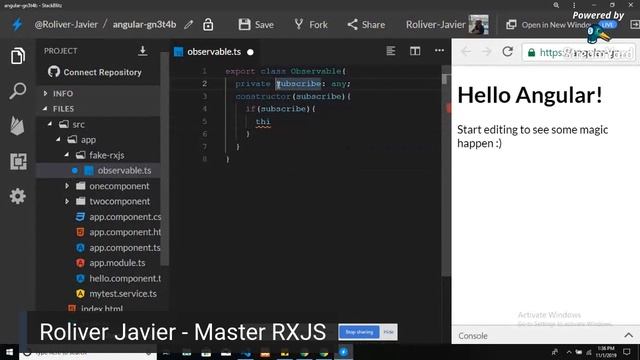Image resolution: width=640 pixels, height=360 pixels.
Task: Collapse the app folder
Action: coord(58,140)
